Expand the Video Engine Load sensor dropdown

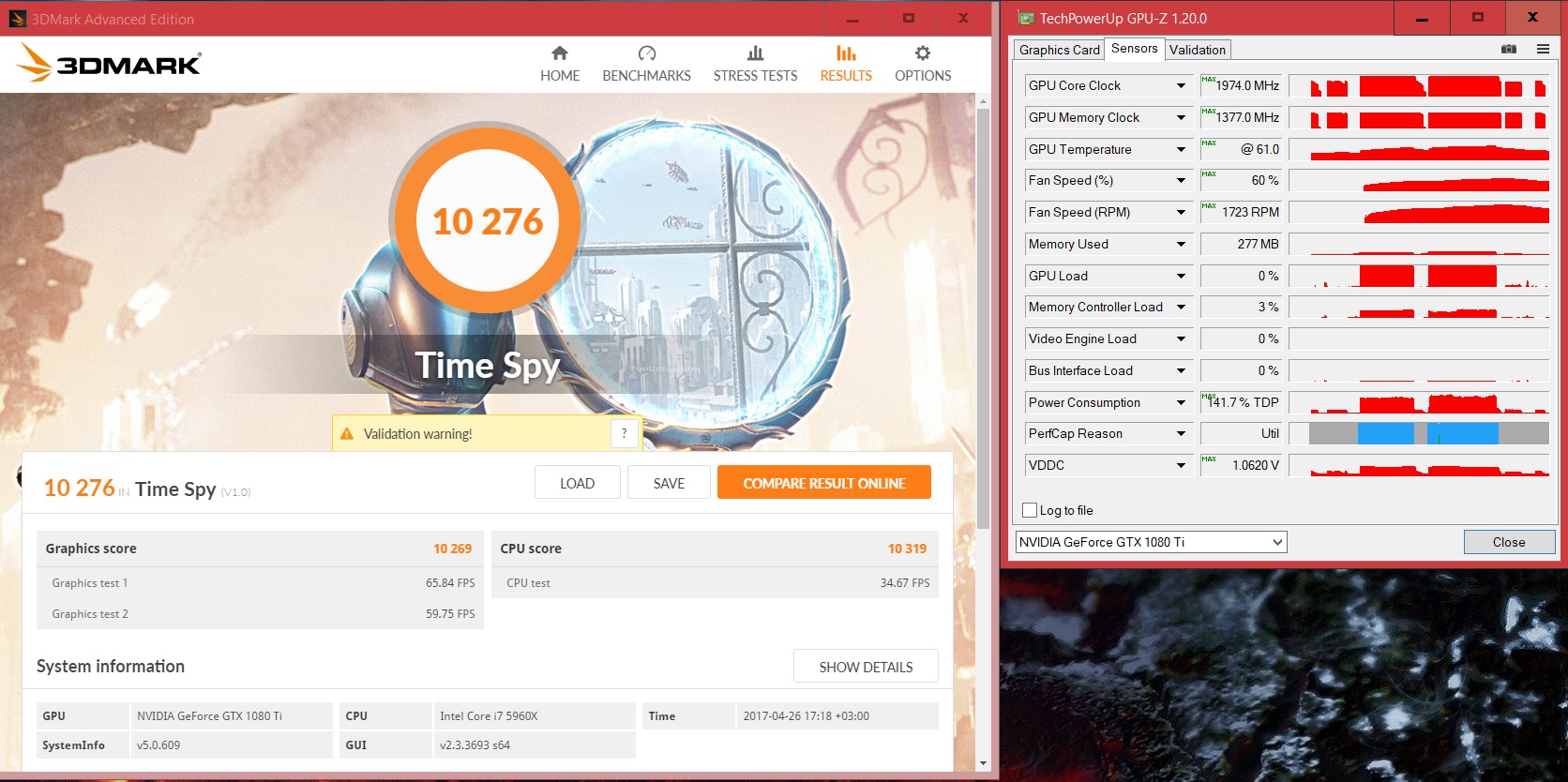[x=1181, y=338]
